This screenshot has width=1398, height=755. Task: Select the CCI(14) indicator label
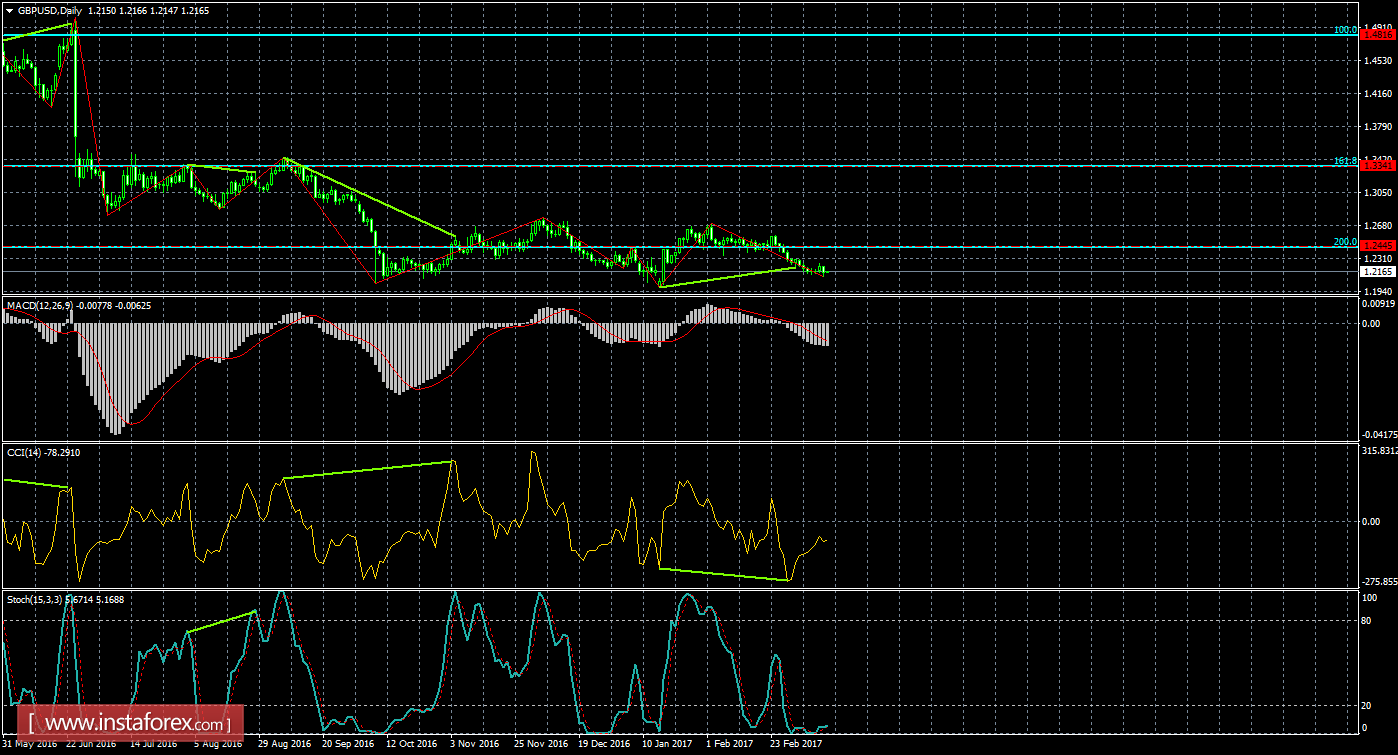coord(24,453)
